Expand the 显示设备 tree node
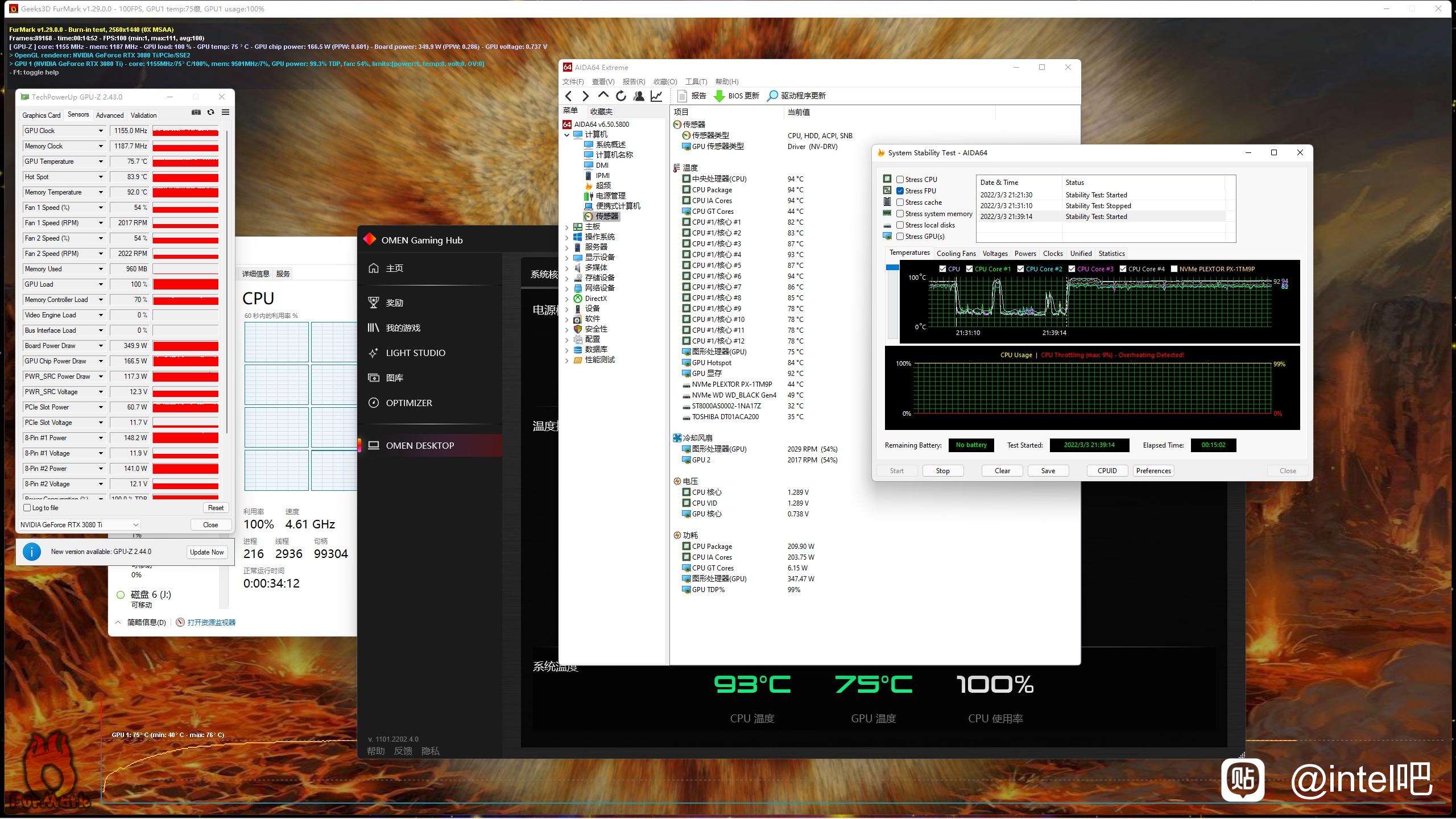 point(566,258)
